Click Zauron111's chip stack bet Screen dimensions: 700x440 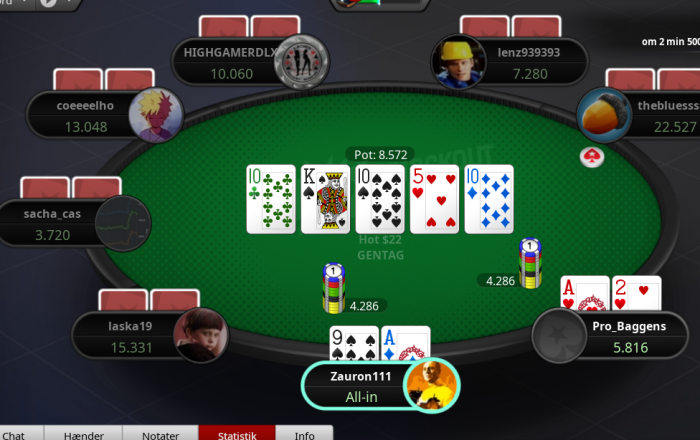pyautogui.click(x=334, y=288)
